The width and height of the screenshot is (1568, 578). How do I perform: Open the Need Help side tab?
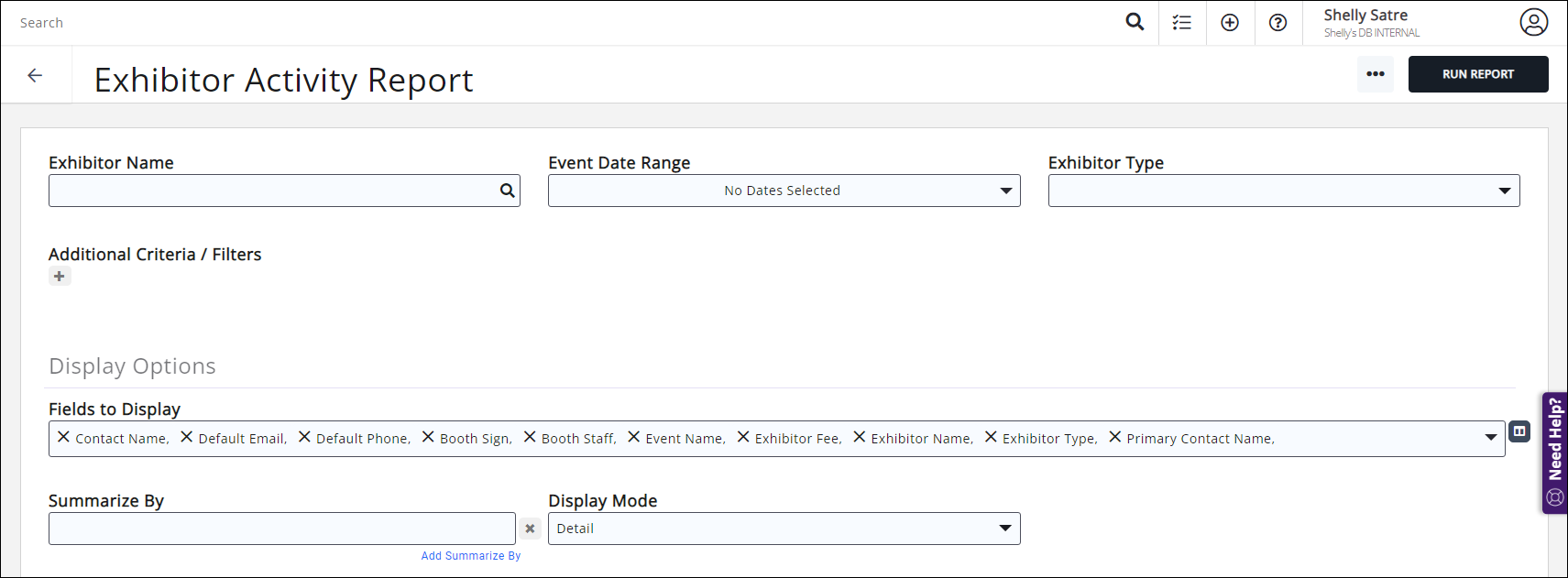[1555, 453]
